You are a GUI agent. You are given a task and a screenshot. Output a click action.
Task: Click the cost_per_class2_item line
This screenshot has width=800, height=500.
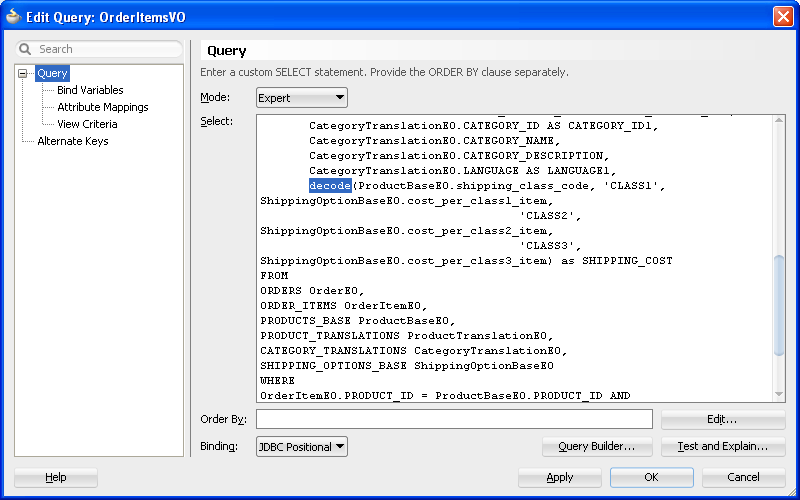coord(407,231)
